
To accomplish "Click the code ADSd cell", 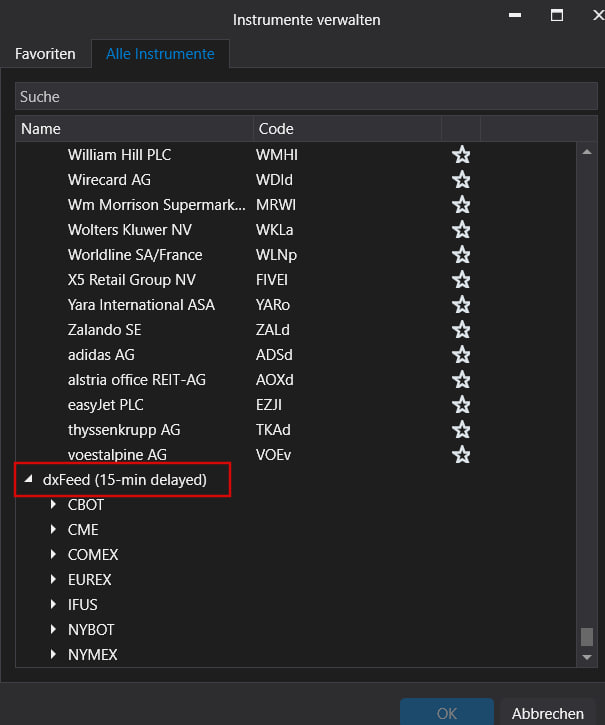I will point(274,355).
